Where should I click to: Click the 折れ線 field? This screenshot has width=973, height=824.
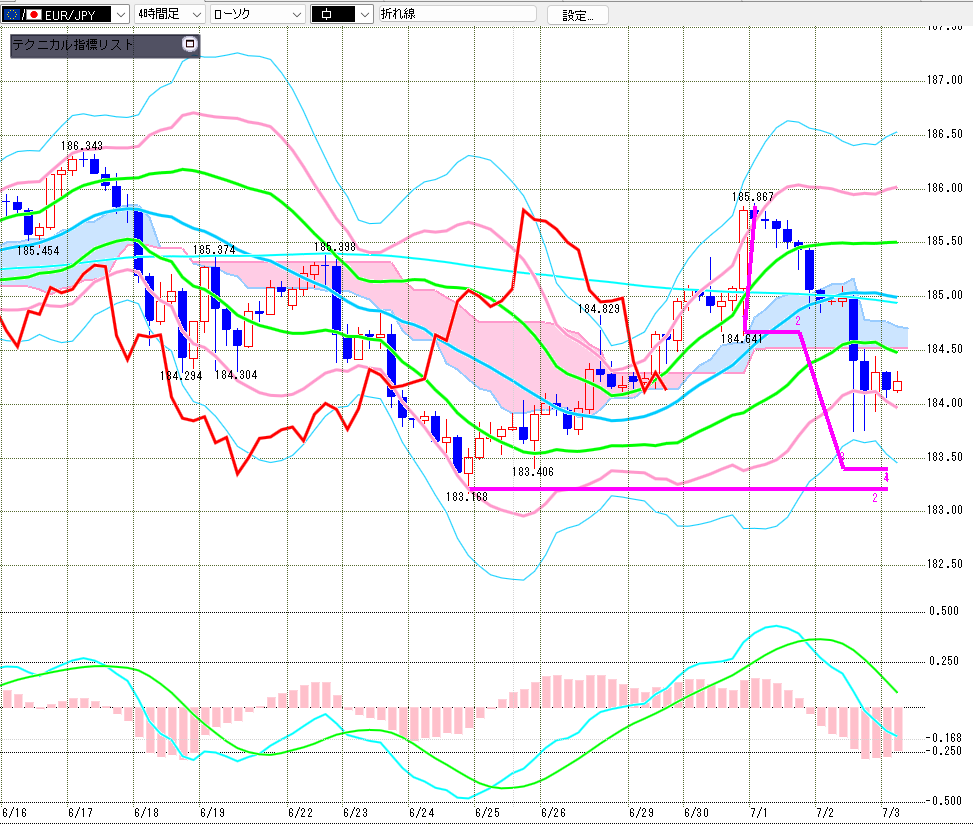457,14
